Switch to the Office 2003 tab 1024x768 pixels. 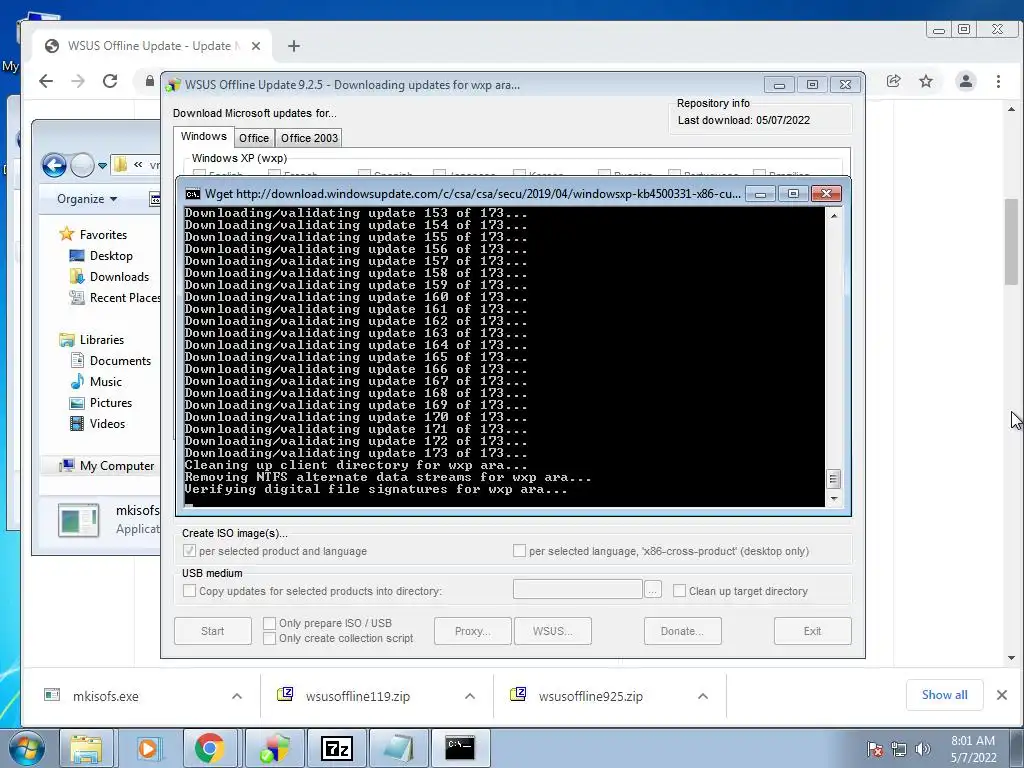click(309, 138)
